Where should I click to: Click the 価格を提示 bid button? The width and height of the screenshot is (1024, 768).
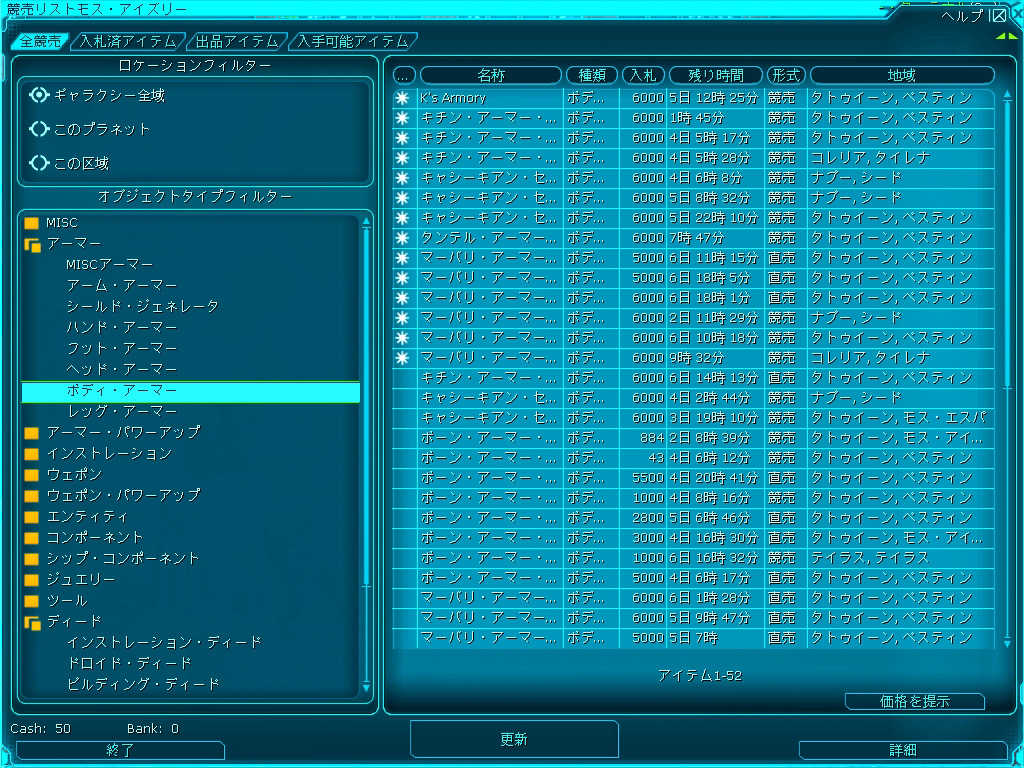point(915,701)
